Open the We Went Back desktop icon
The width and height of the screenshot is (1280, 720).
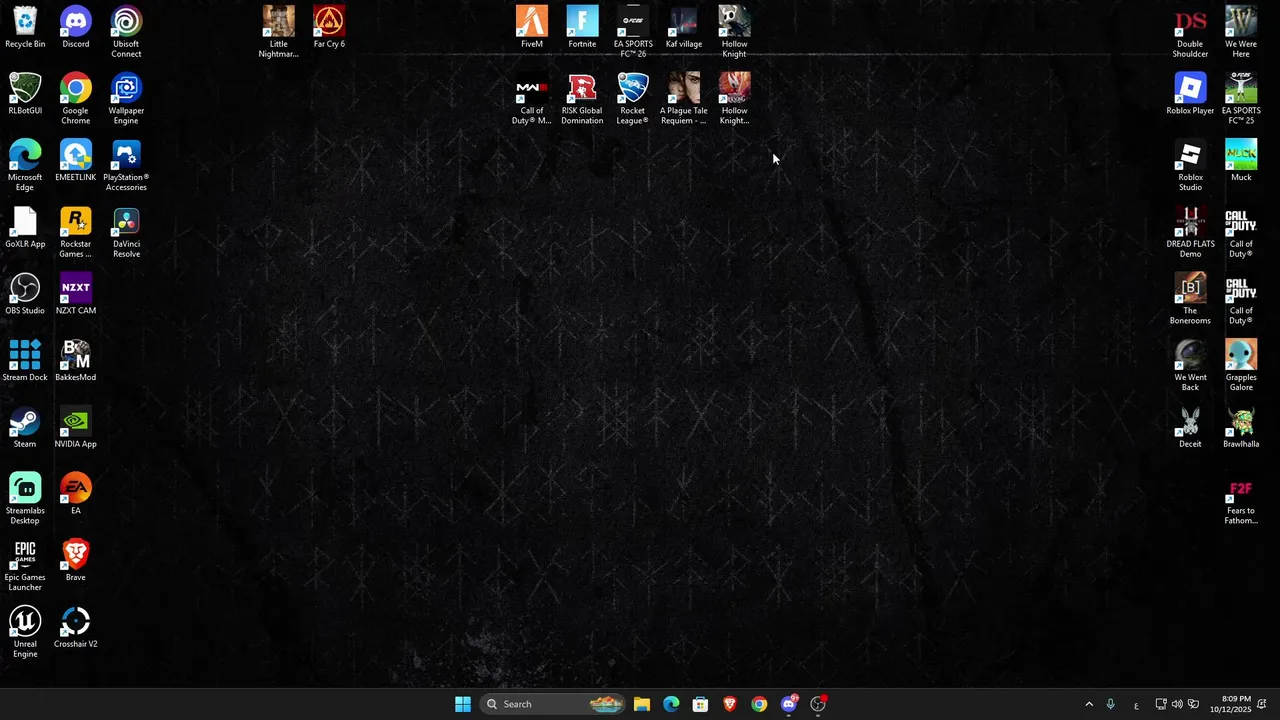[1190, 366]
